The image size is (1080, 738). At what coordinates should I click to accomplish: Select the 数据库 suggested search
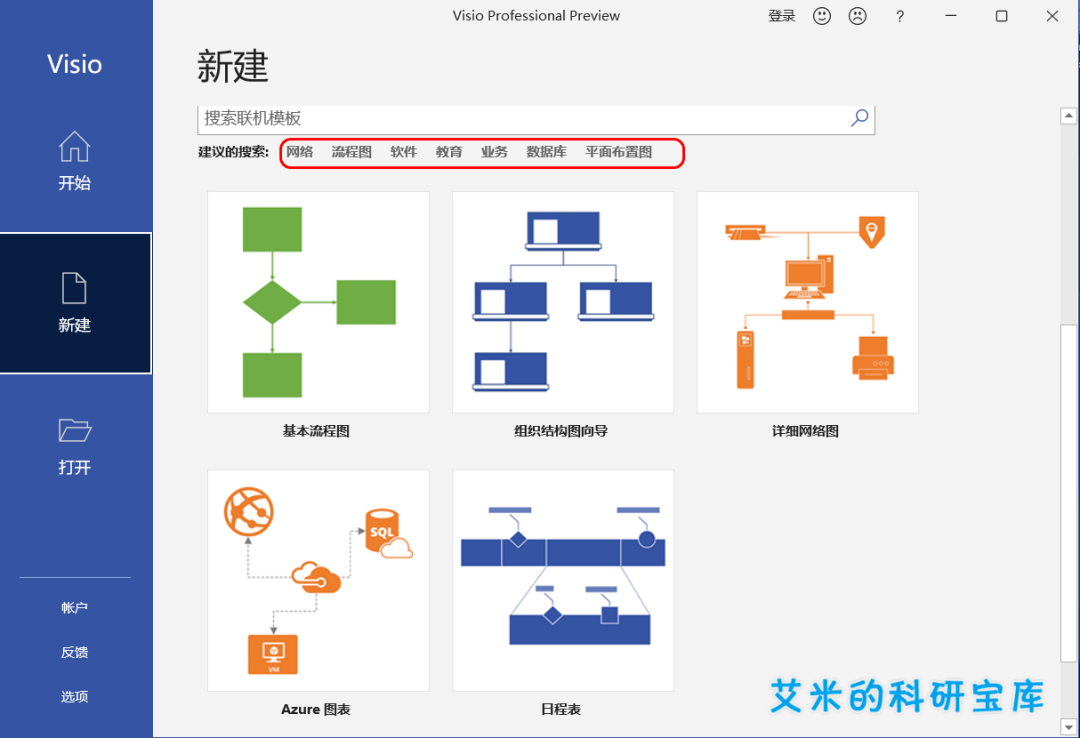pyautogui.click(x=547, y=152)
